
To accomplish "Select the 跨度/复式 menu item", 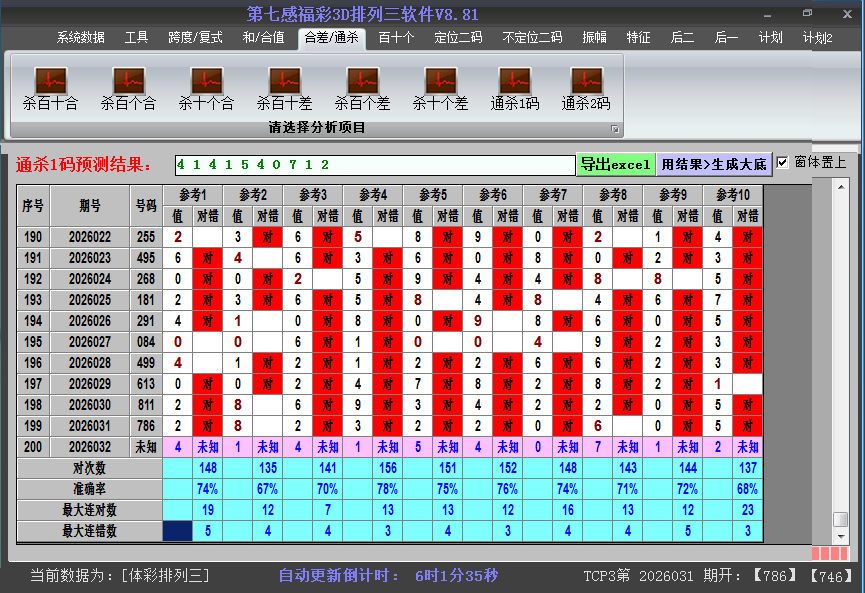I will [195, 38].
